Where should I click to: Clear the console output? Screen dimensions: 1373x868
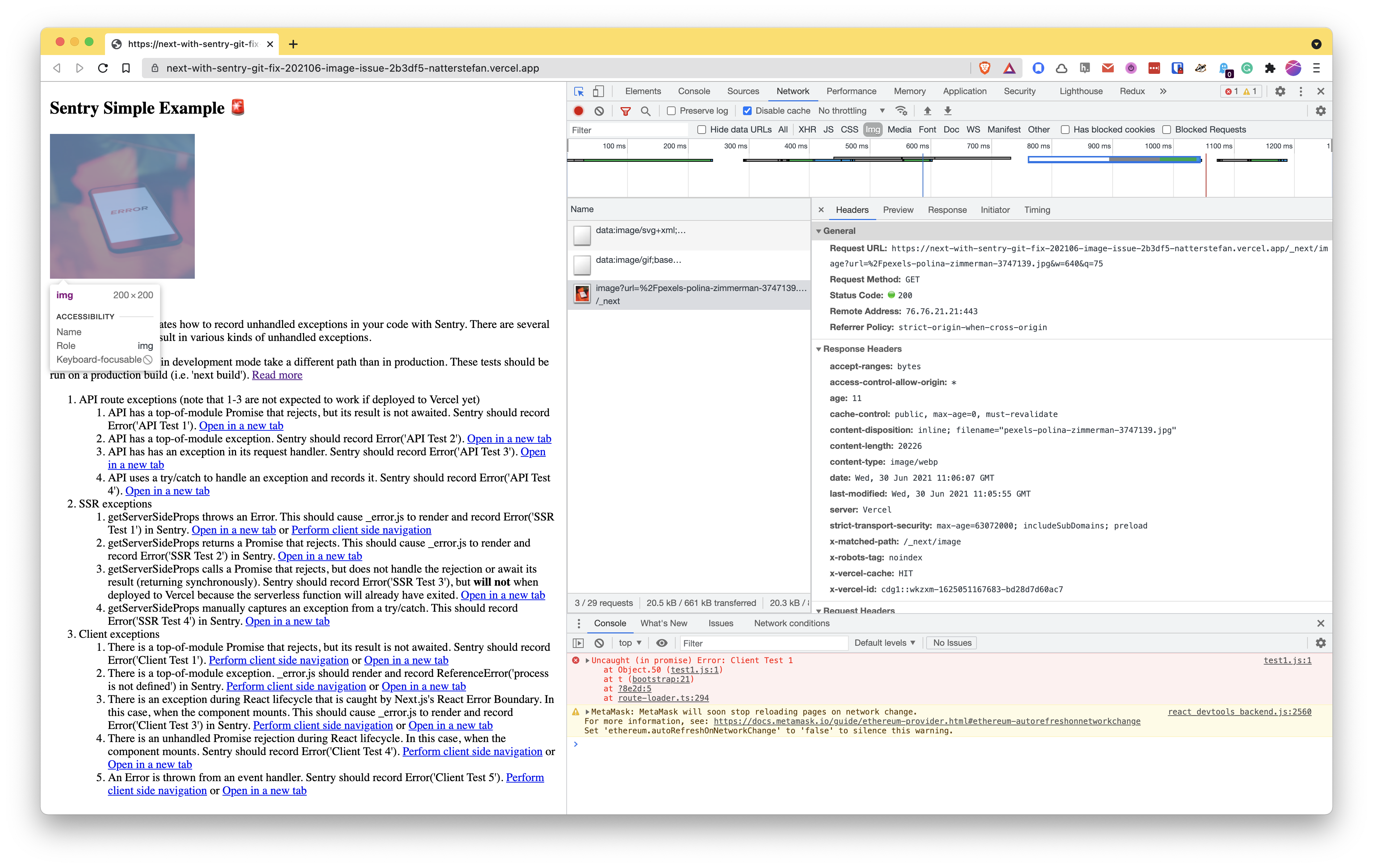(599, 643)
